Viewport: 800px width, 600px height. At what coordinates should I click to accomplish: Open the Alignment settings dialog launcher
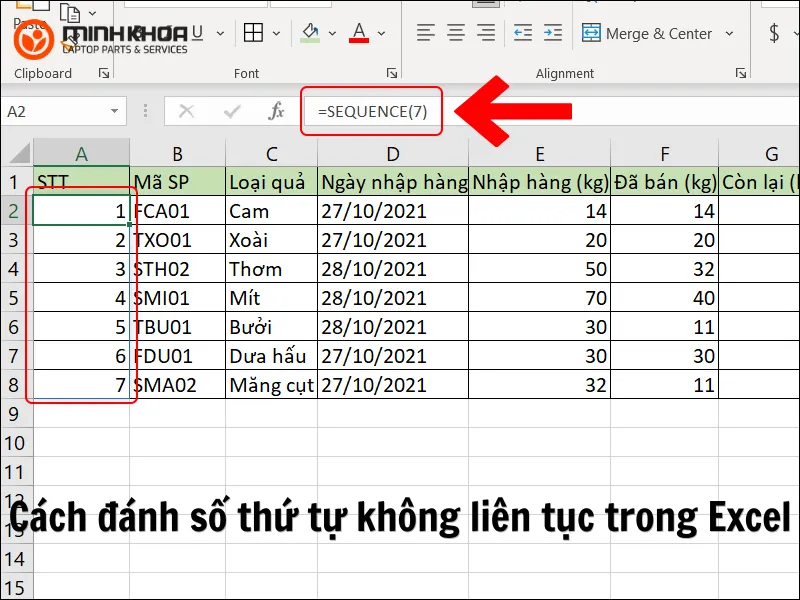coord(741,73)
